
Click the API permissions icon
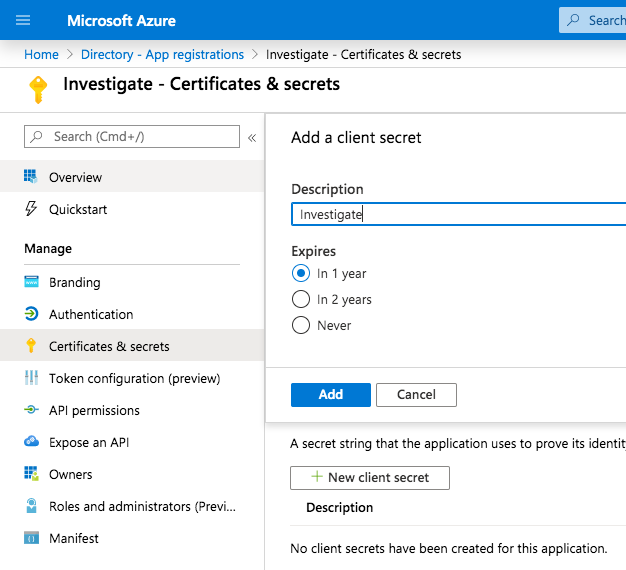(30, 410)
